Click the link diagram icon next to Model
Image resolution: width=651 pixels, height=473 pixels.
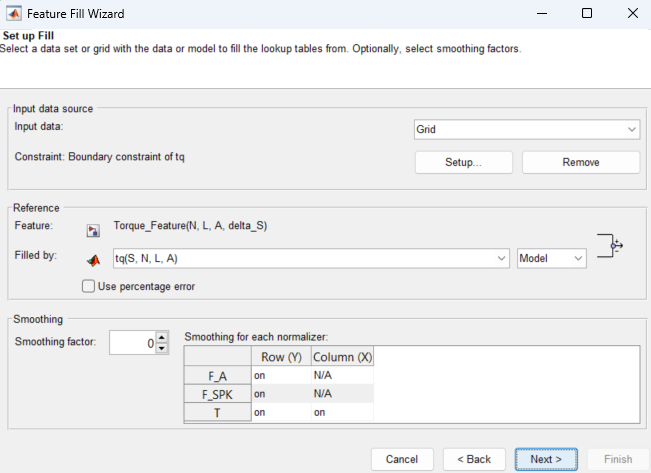(x=609, y=246)
